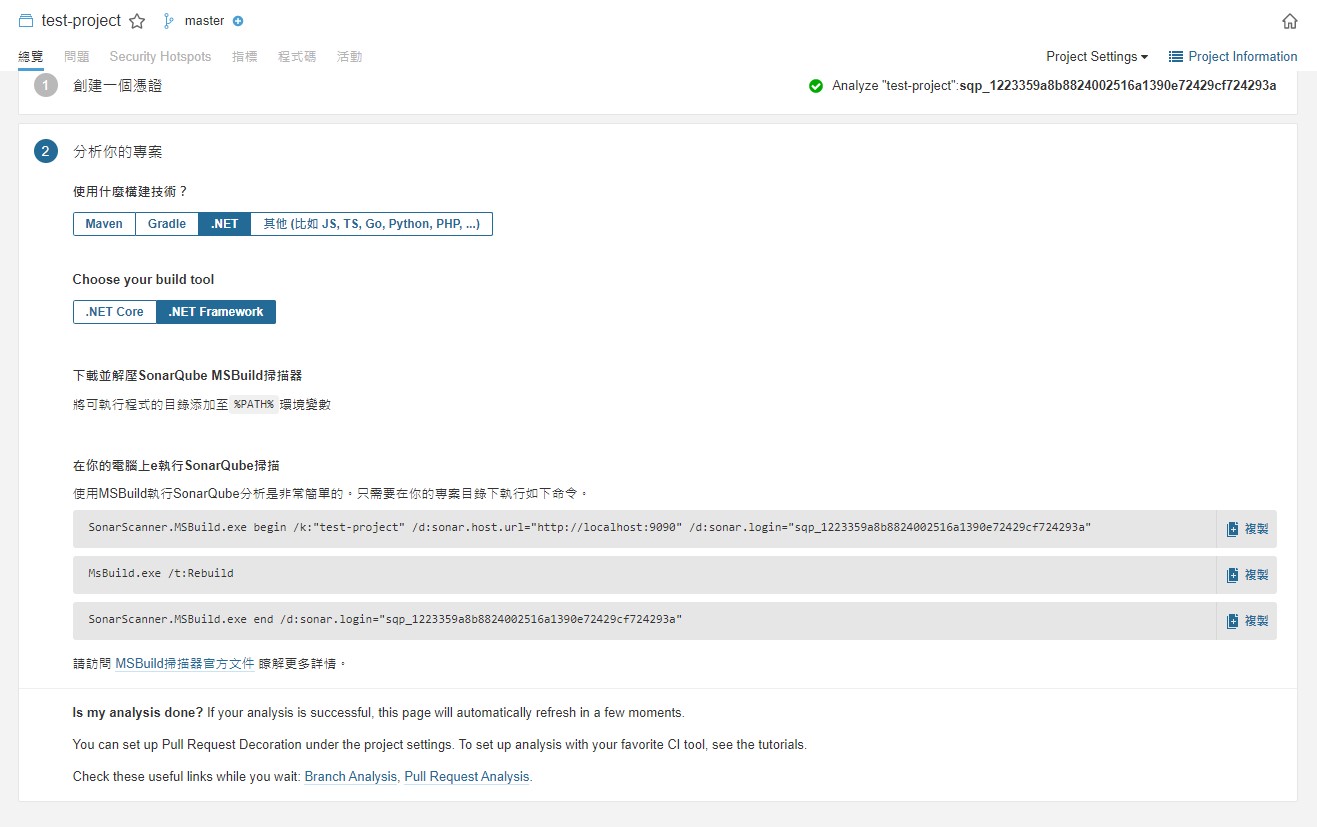This screenshot has height=827, width=1317.
Task: Open Branch Analysis link
Action: tap(351, 777)
